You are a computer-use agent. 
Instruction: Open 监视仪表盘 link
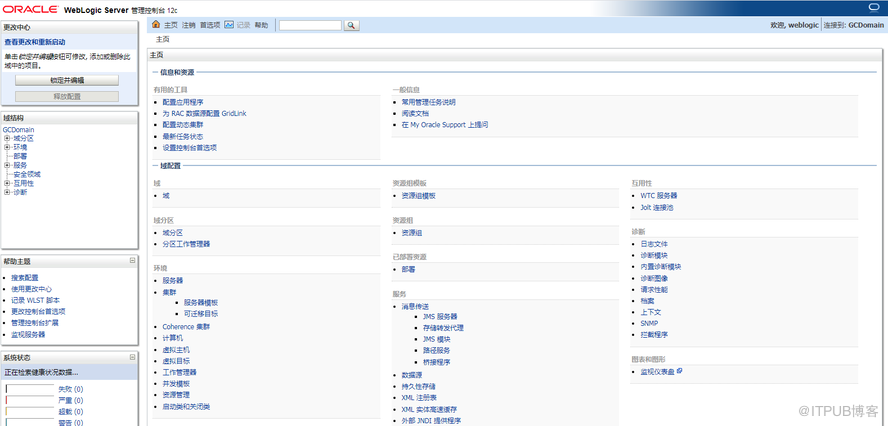click(x=658, y=372)
